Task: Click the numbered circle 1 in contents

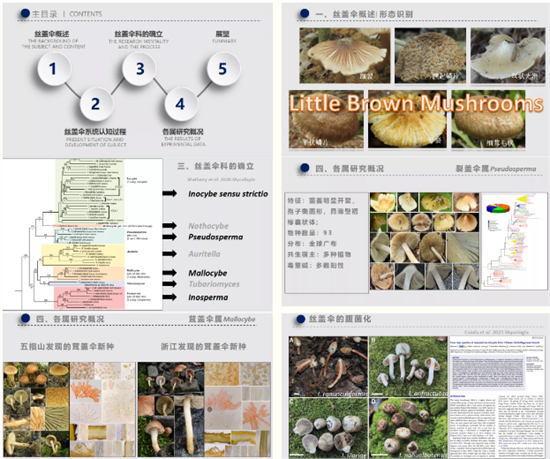Action: click(53, 68)
